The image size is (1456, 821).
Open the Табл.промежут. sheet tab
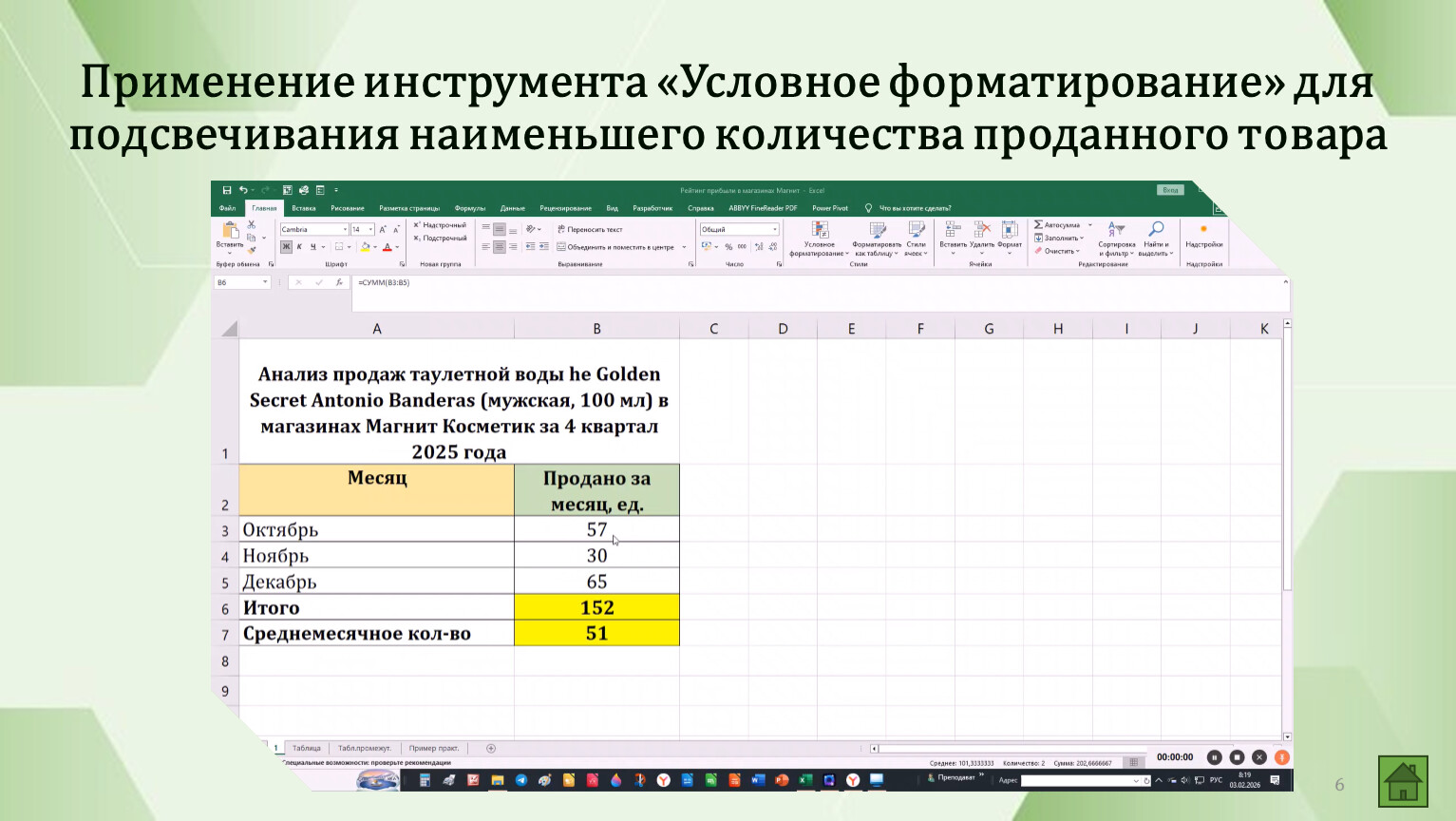(364, 749)
